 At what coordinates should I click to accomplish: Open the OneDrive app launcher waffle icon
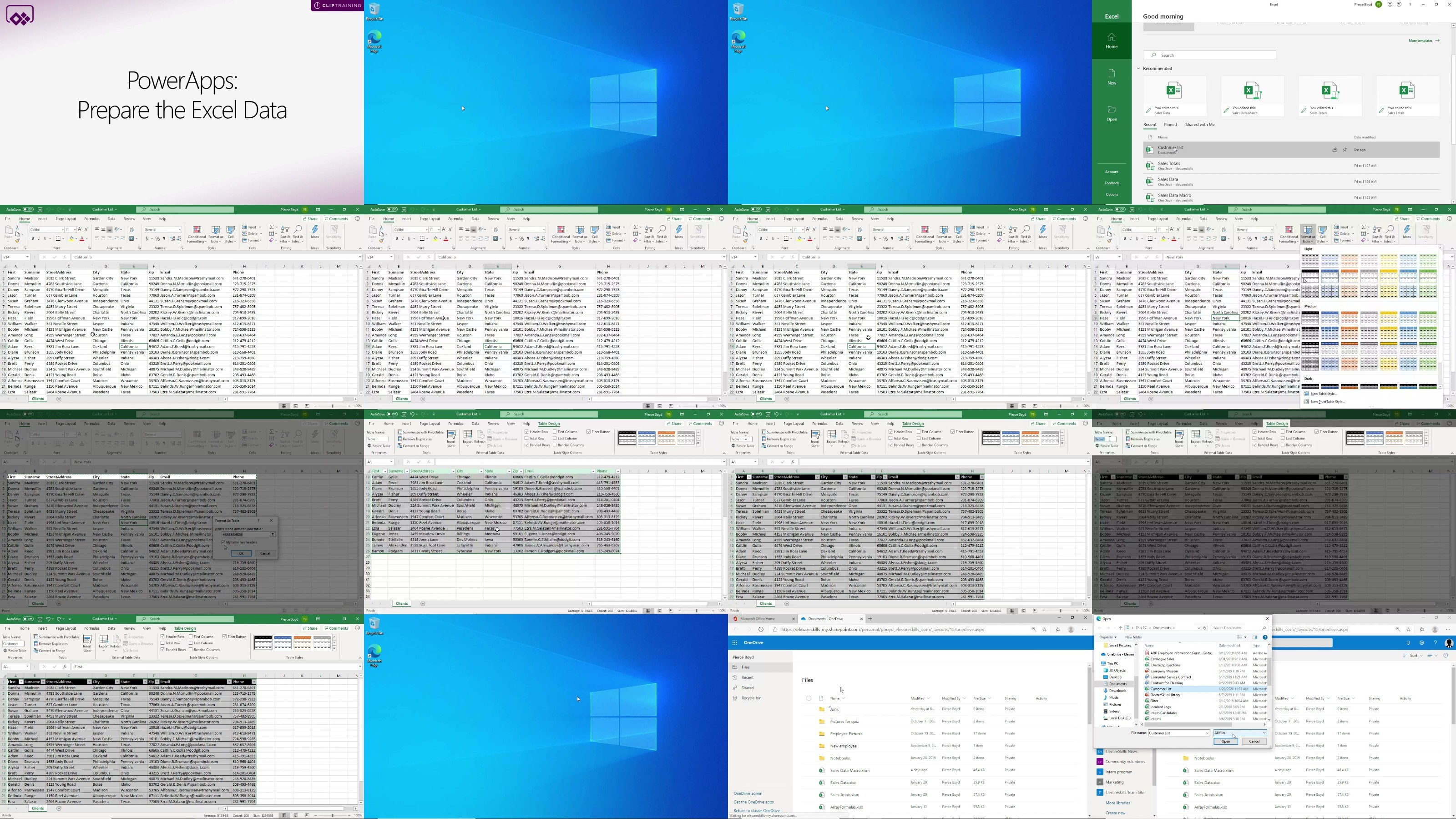(x=735, y=642)
